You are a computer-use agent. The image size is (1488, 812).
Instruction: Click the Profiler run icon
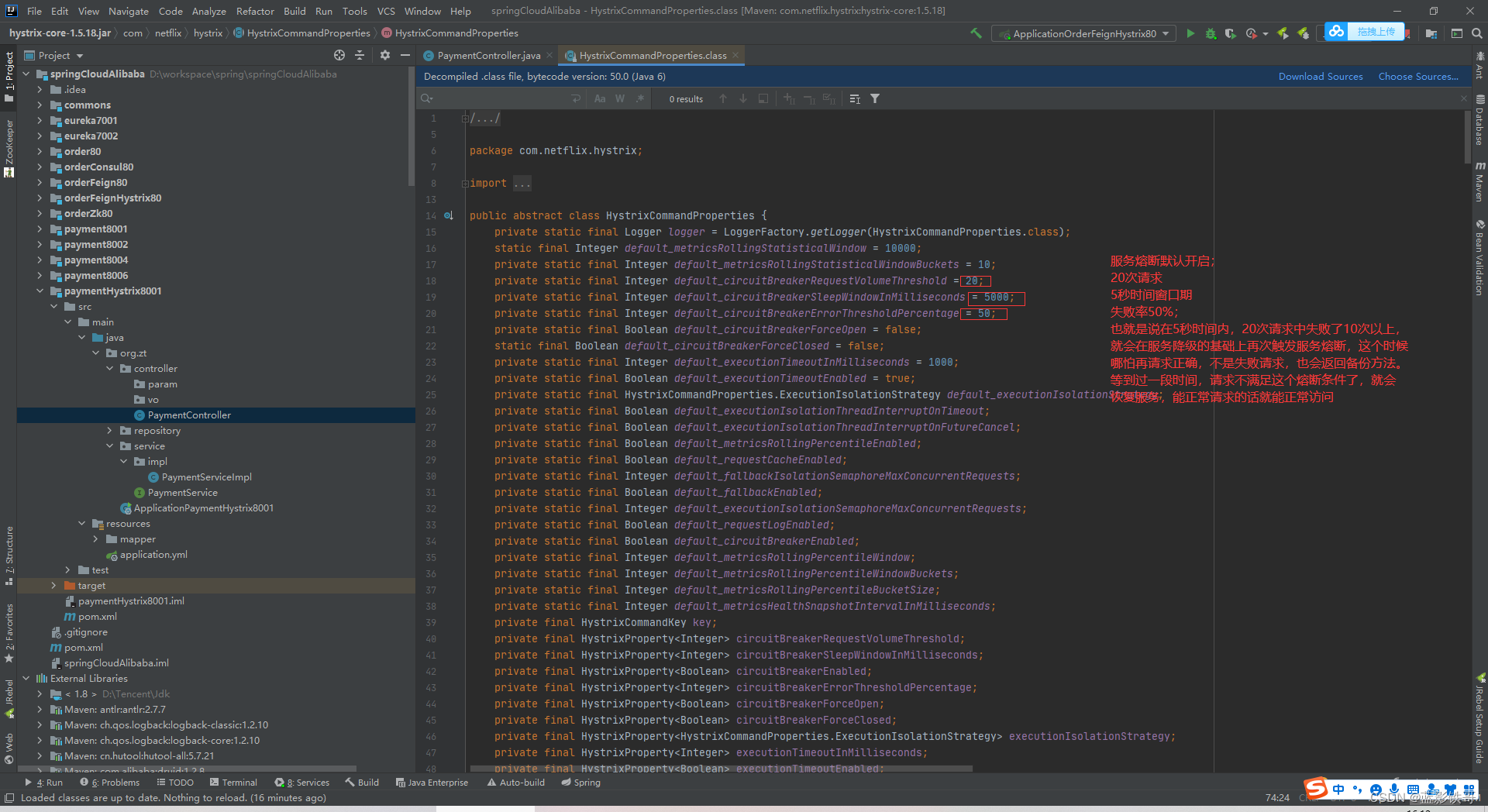[1251, 33]
